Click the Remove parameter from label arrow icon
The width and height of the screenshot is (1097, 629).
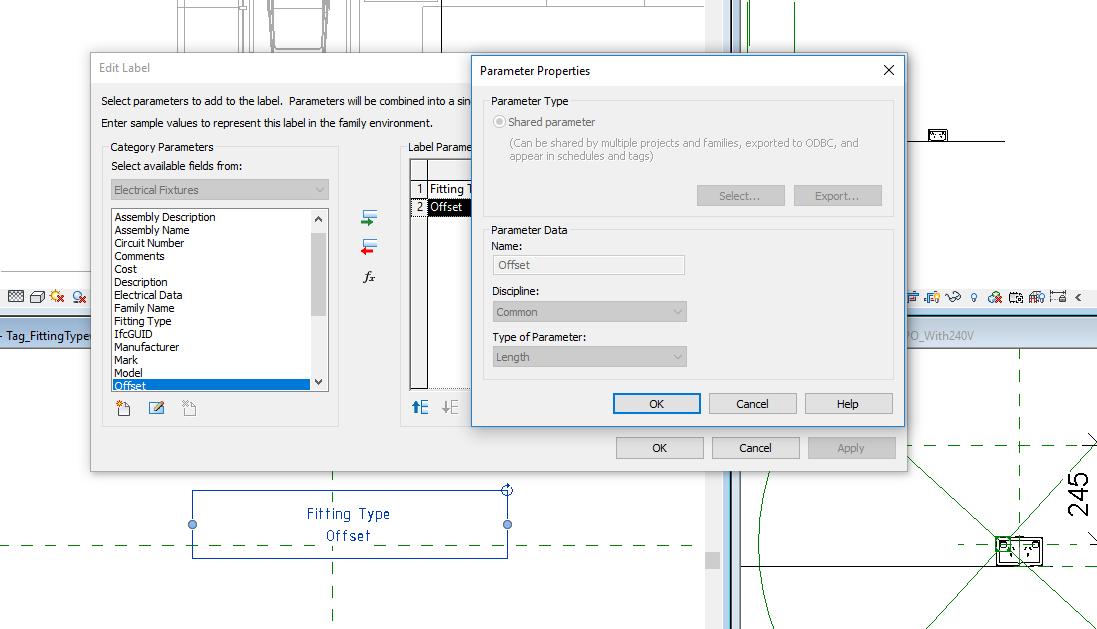(369, 246)
